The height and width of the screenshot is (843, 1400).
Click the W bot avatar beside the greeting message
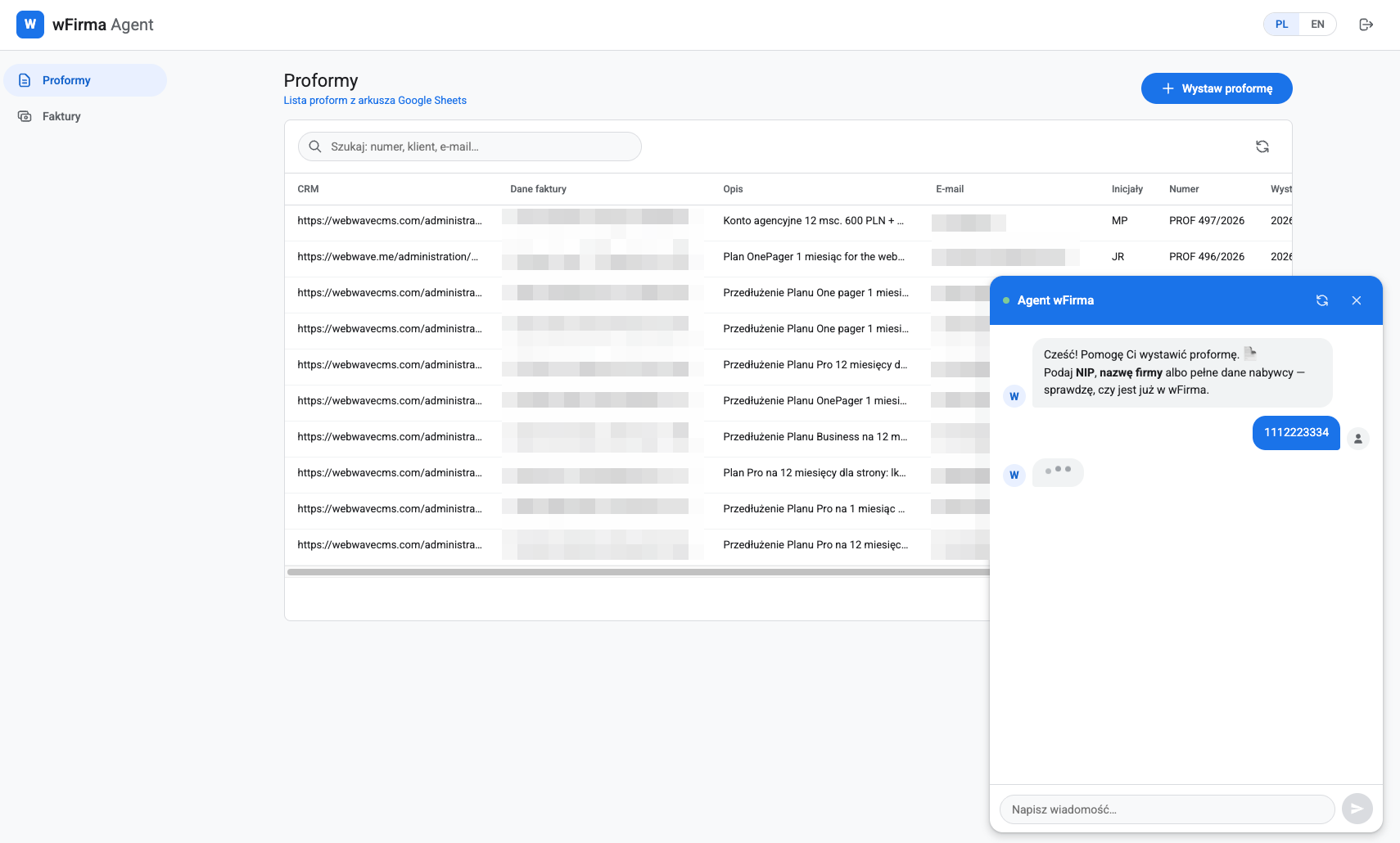pyautogui.click(x=1014, y=396)
